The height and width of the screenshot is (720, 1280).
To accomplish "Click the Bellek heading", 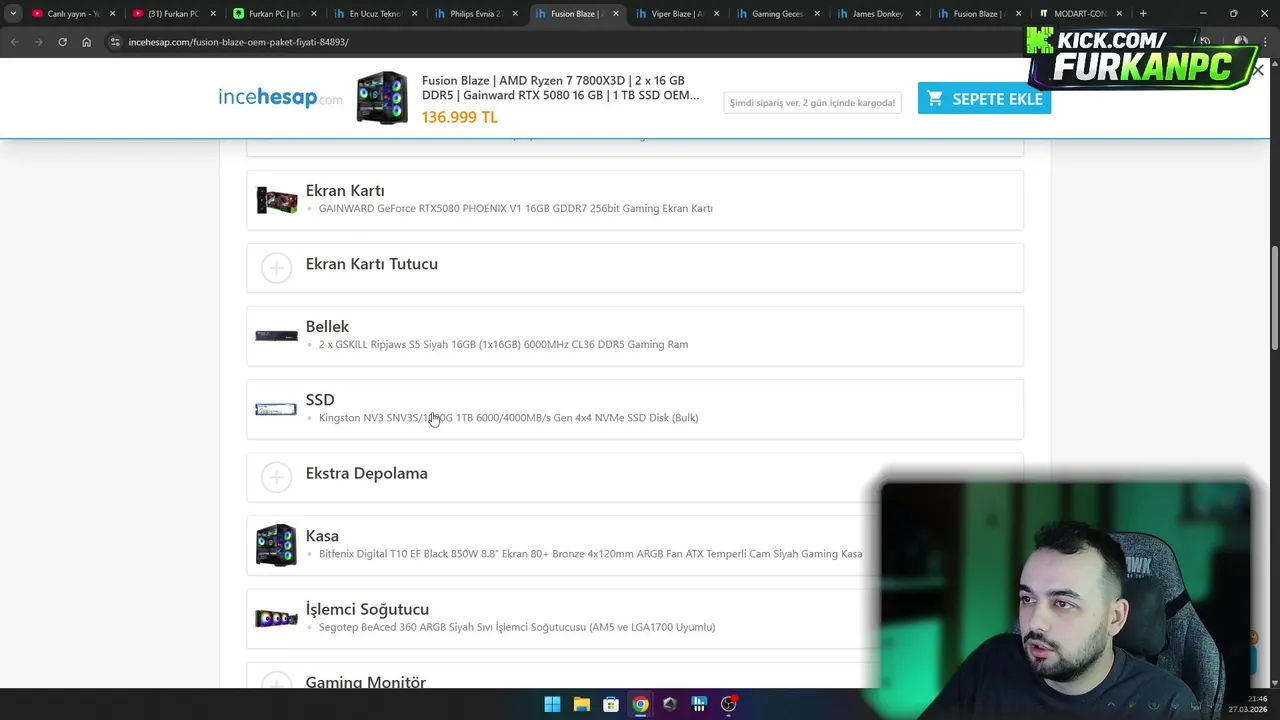I will point(327,326).
